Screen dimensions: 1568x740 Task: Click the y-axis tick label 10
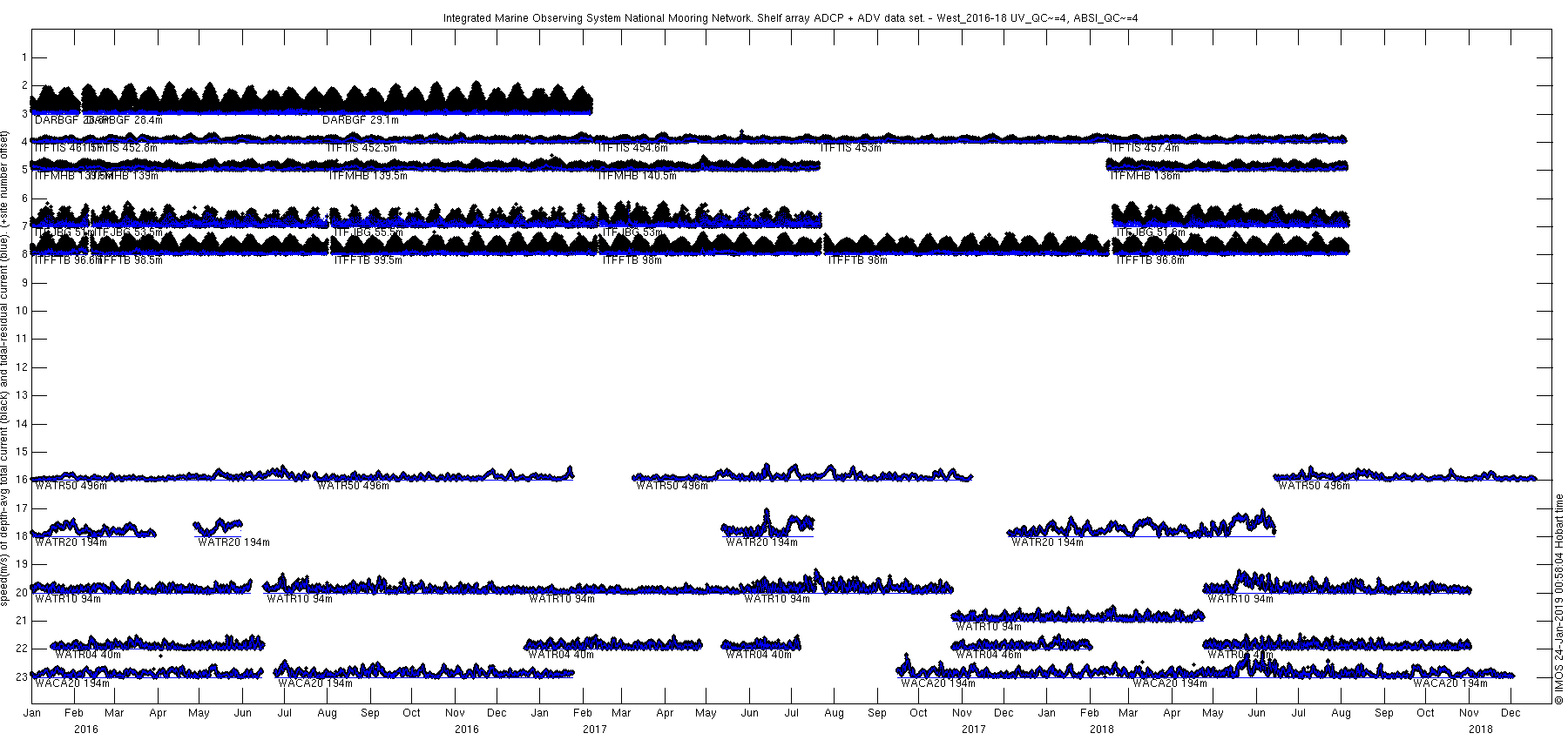click(22, 311)
